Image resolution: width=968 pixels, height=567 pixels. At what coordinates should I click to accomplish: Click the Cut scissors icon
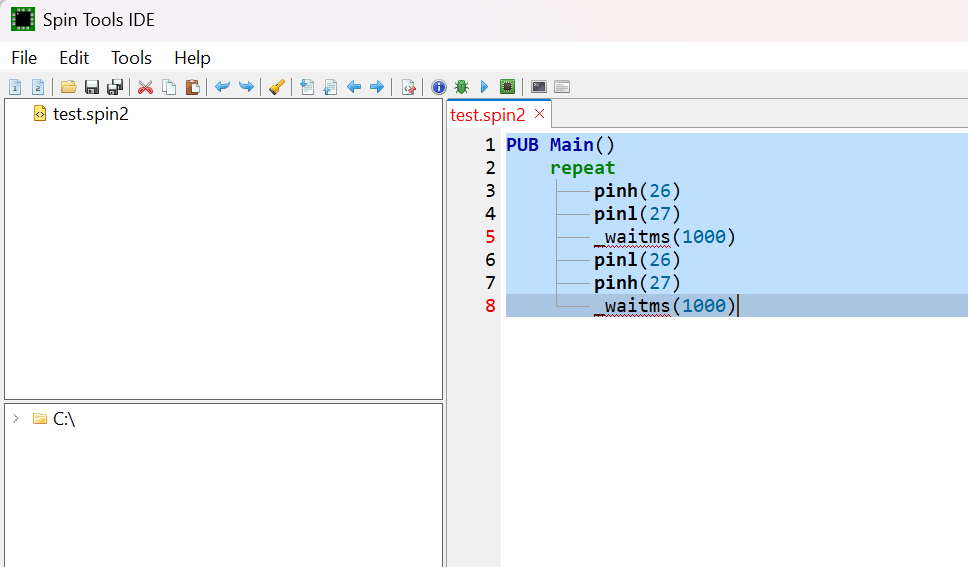[x=145, y=87]
